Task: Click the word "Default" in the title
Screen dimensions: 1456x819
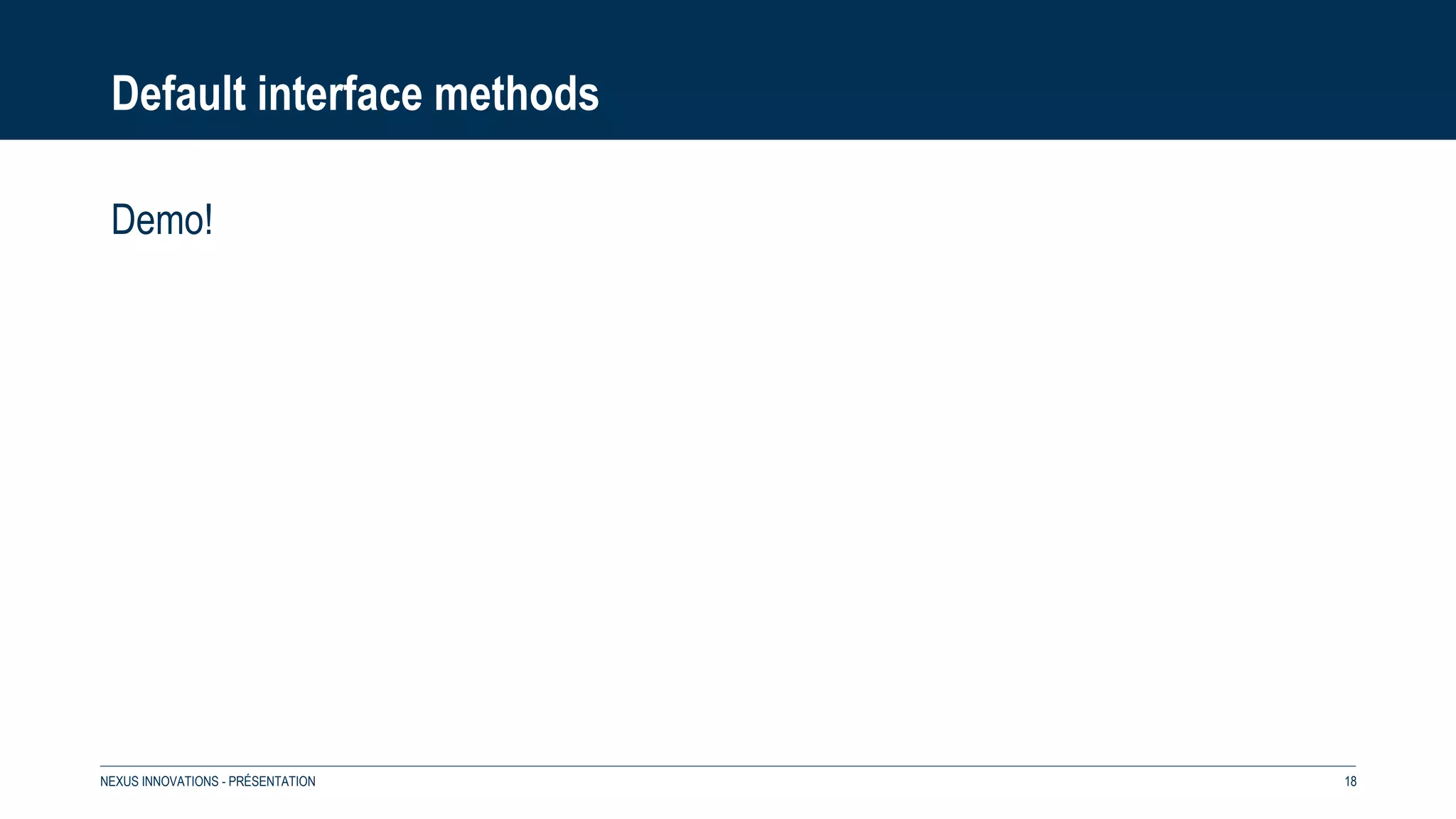Action: tap(178, 94)
